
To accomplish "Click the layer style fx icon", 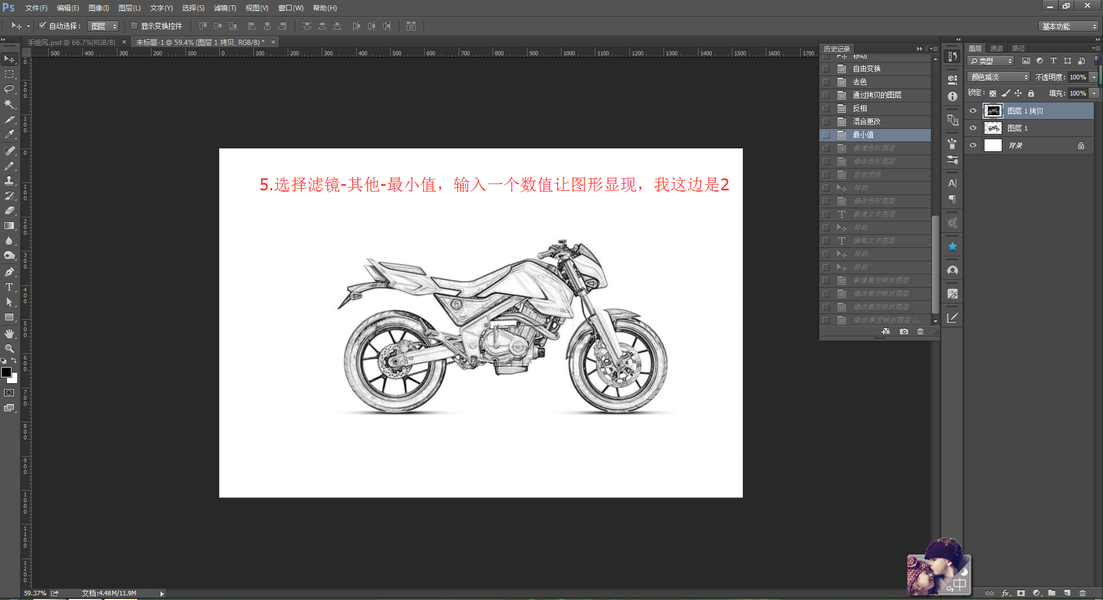I will click(1005, 593).
